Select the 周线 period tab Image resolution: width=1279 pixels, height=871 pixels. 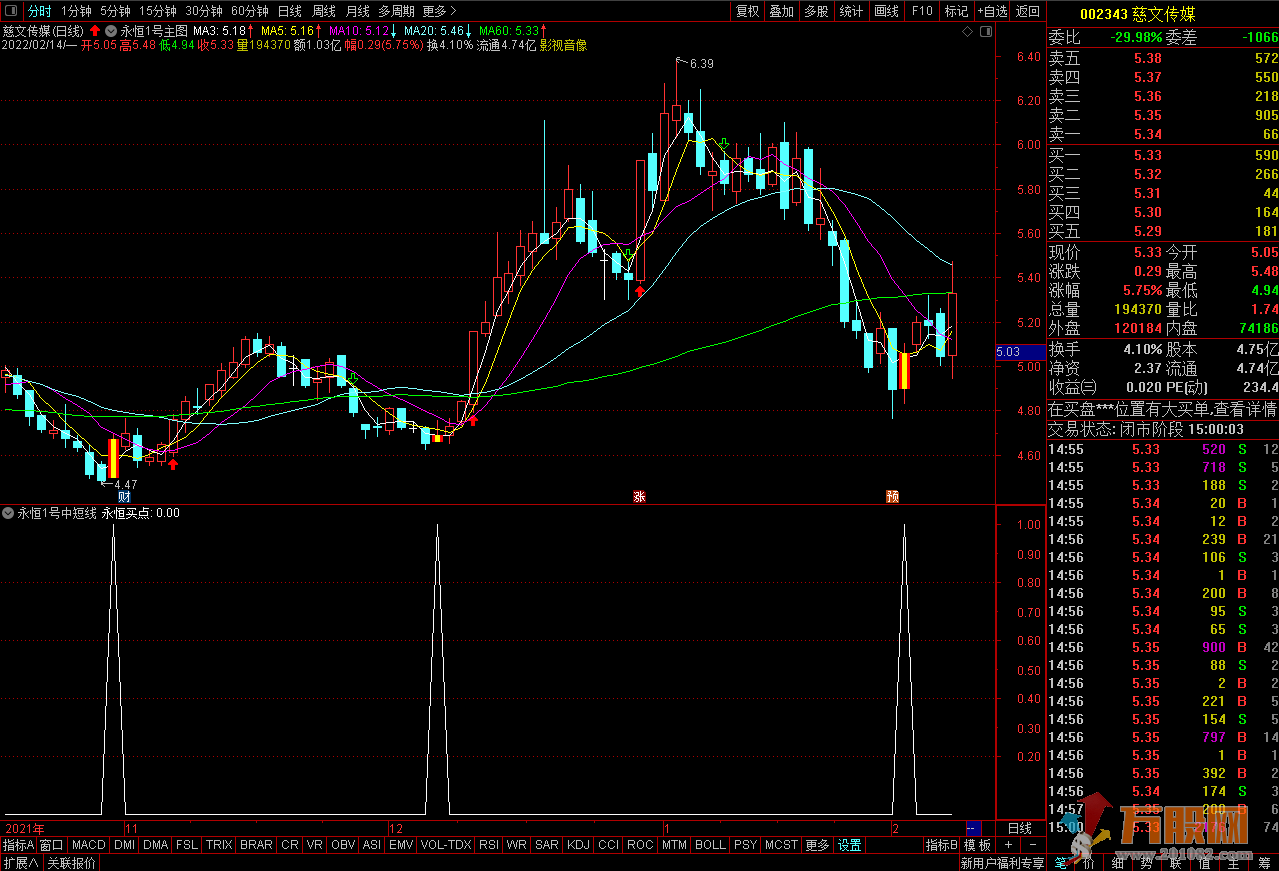[x=324, y=11]
